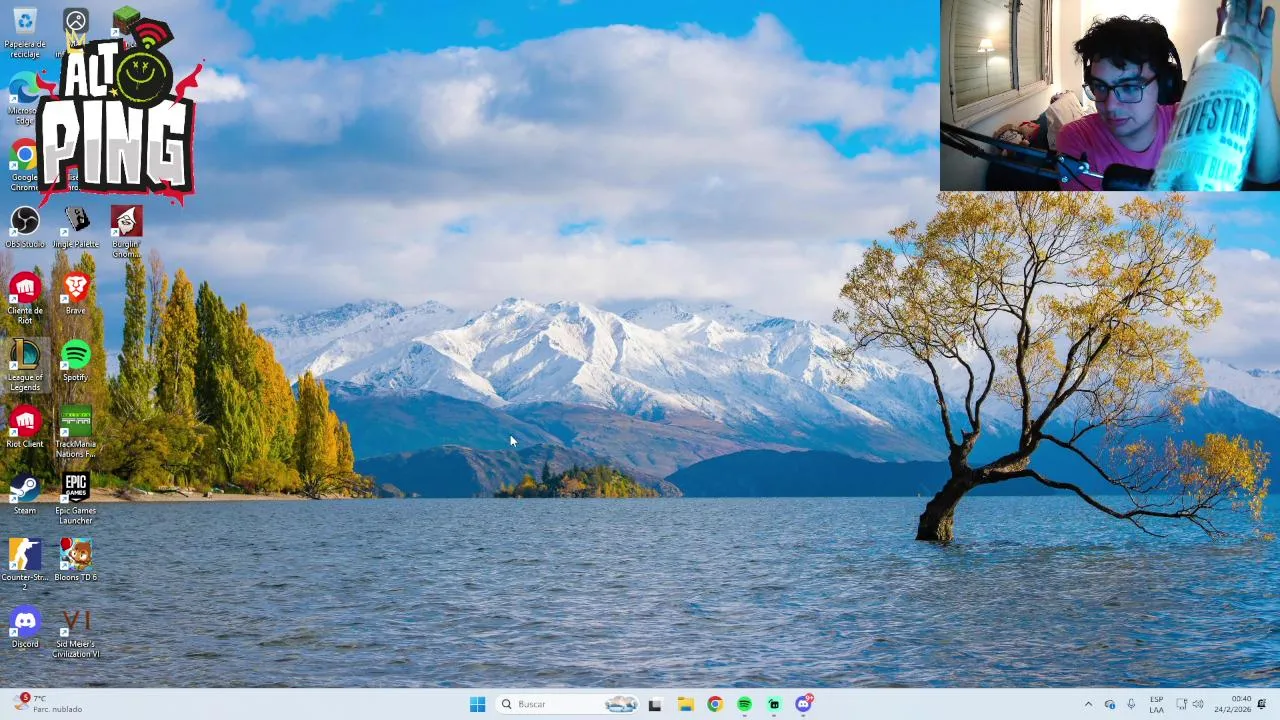Open the ESP LAA language switcher
The height and width of the screenshot is (720, 1280).
1156,704
